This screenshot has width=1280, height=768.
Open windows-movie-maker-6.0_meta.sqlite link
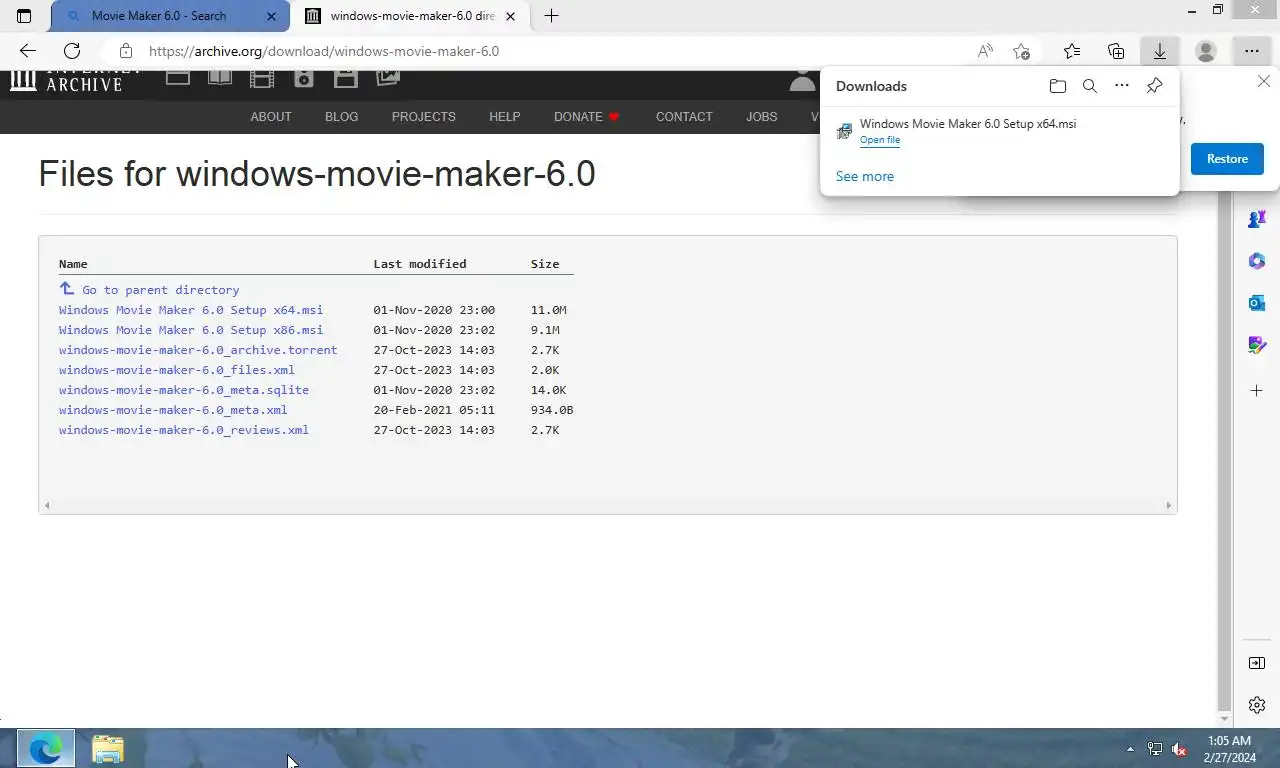click(x=184, y=390)
